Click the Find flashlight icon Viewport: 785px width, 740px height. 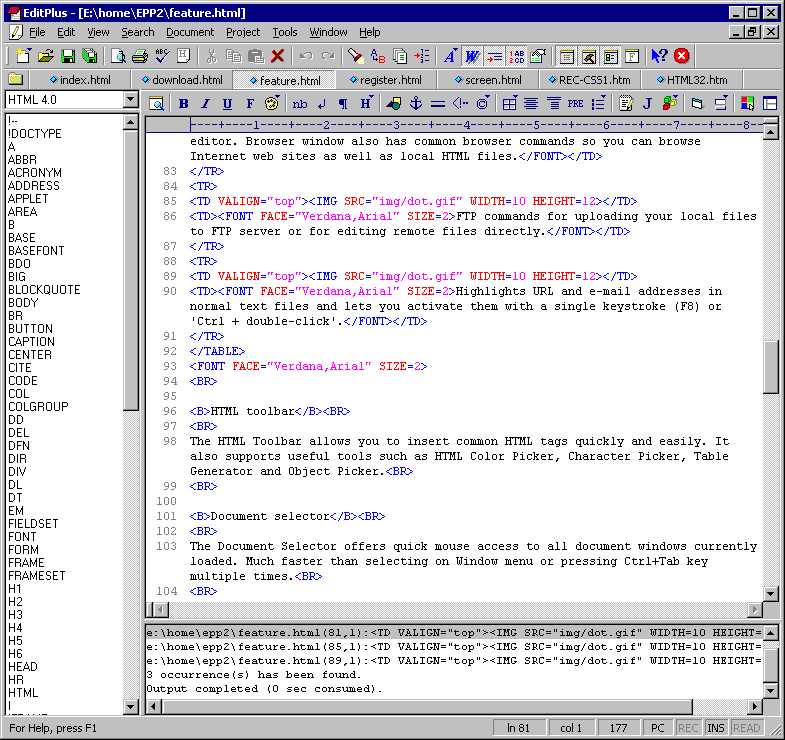coord(354,56)
